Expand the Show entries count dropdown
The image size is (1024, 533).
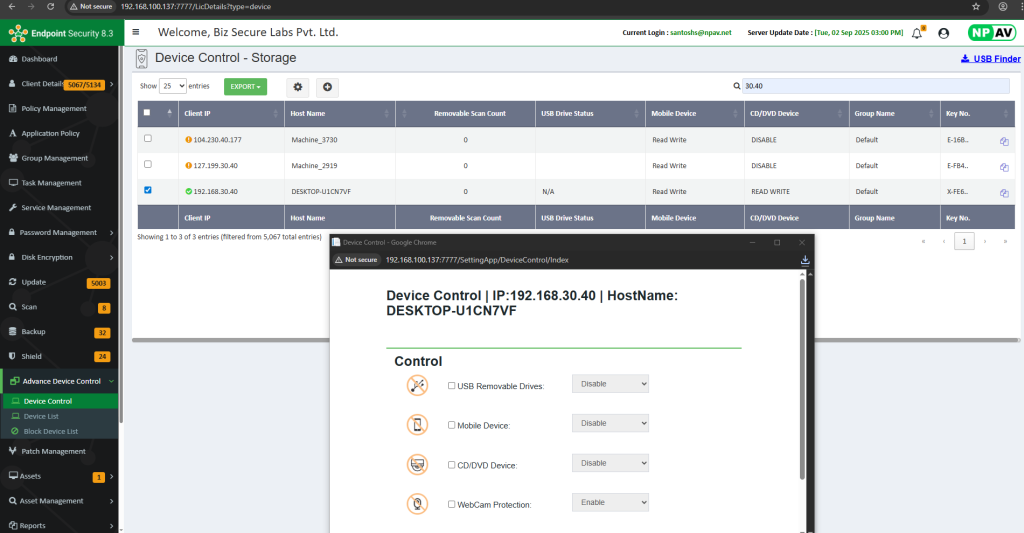coord(173,87)
